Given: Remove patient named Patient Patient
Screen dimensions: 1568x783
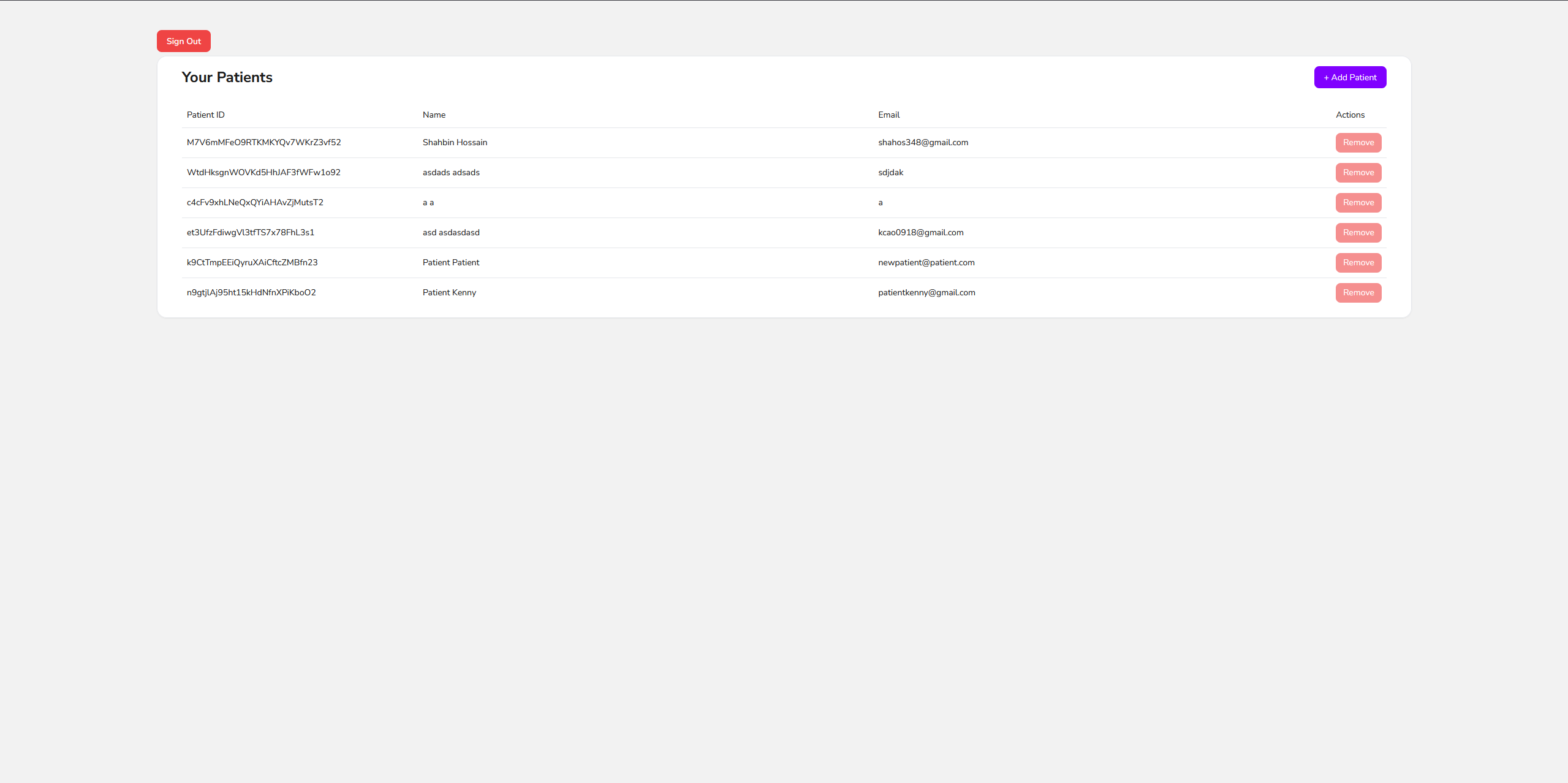Looking at the screenshot, I should (1358, 263).
